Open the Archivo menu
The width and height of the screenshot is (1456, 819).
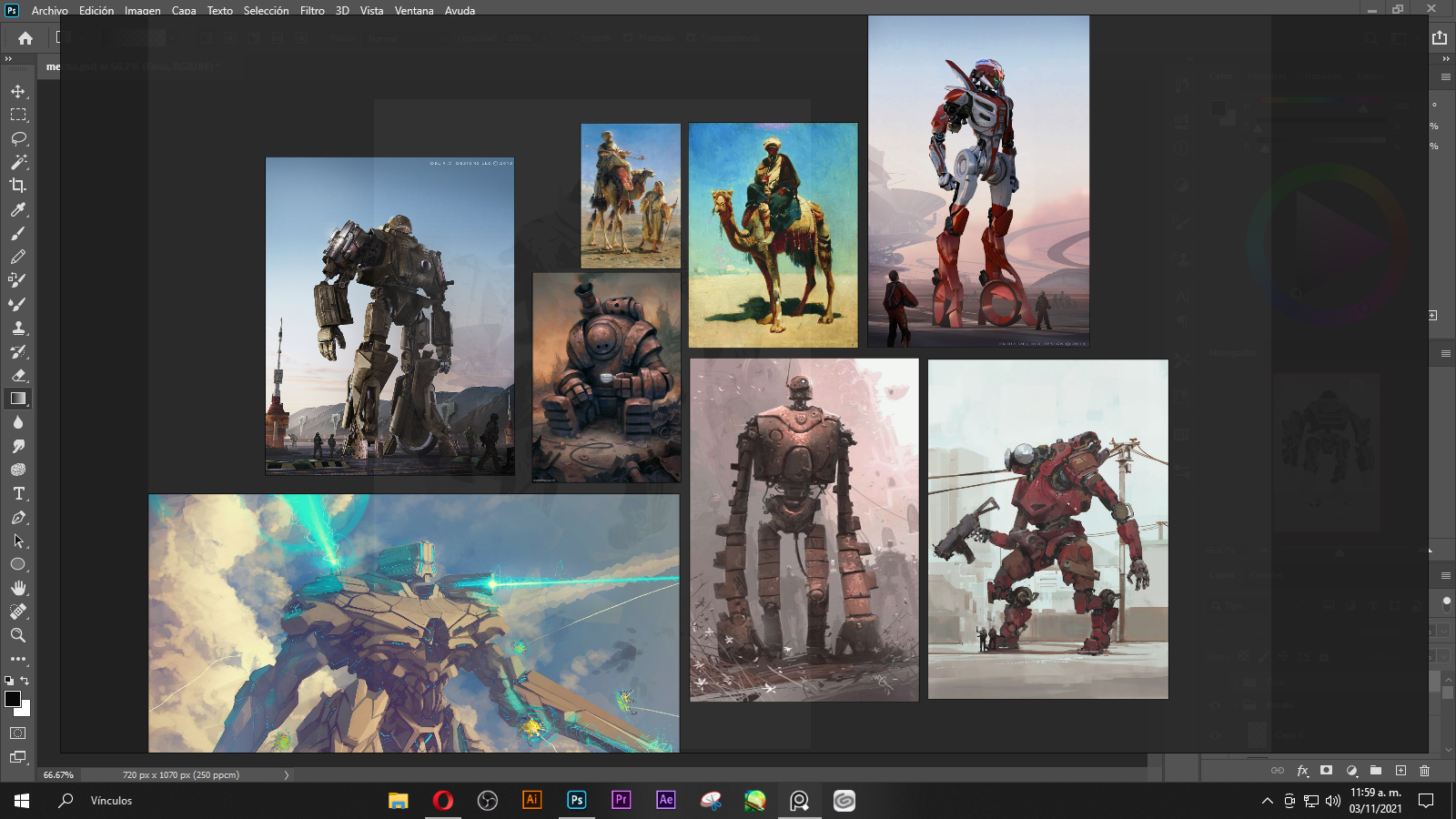(50, 11)
